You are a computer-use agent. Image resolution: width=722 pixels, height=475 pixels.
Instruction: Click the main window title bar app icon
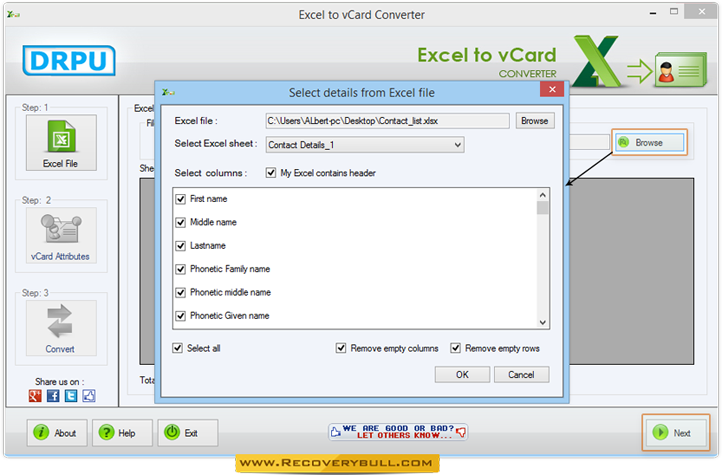(x=13, y=14)
